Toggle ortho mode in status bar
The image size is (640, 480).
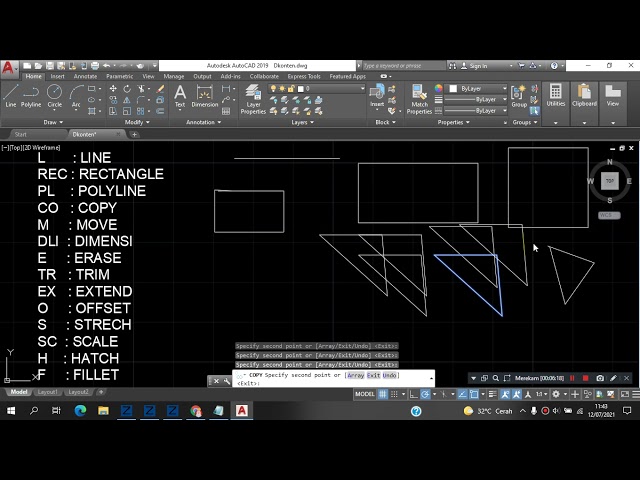click(x=413, y=394)
